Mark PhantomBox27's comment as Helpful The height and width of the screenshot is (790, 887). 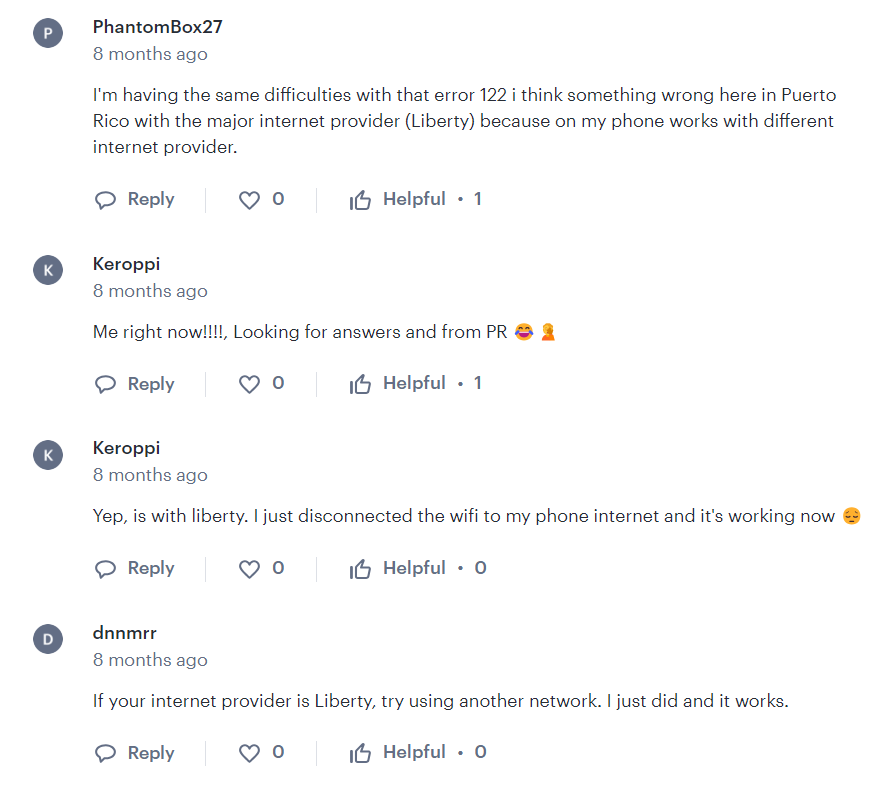coord(397,200)
